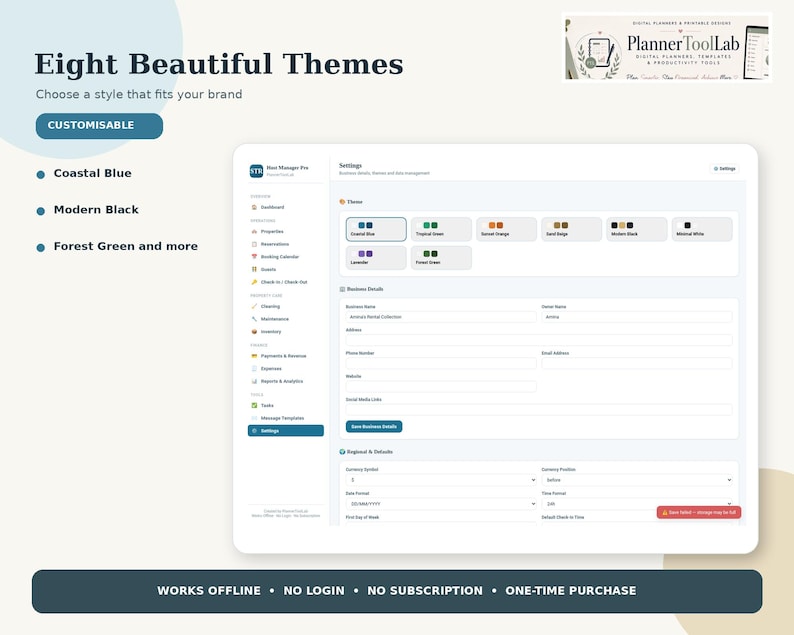
Task: Open Message Templates in the sidebar
Action: (x=286, y=418)
